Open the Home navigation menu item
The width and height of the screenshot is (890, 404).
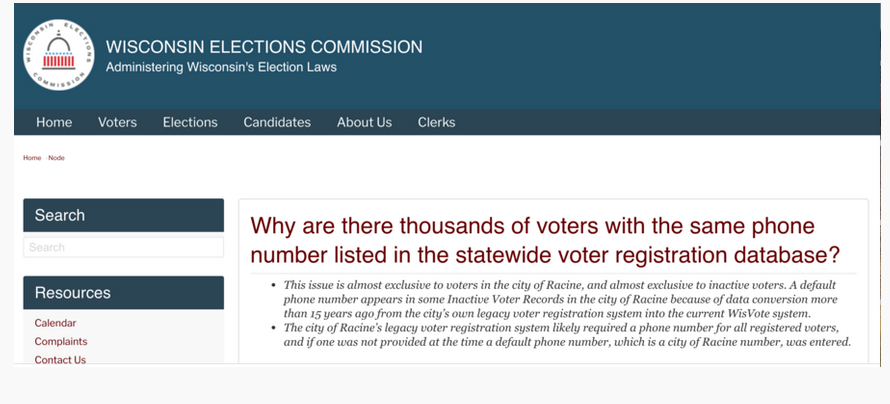(x=54, y=122)
